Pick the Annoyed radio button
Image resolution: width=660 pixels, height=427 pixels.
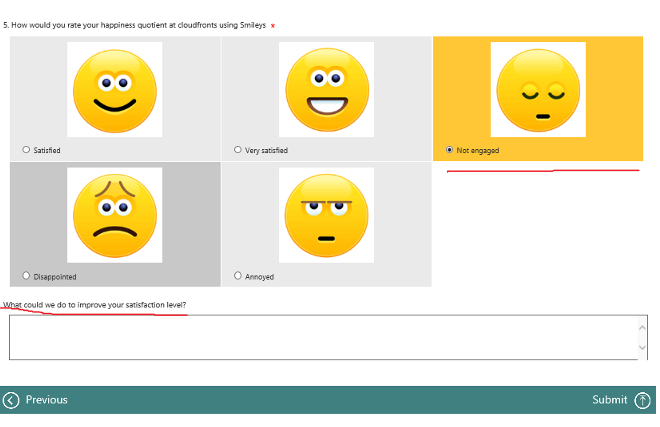tap(238, 276)
